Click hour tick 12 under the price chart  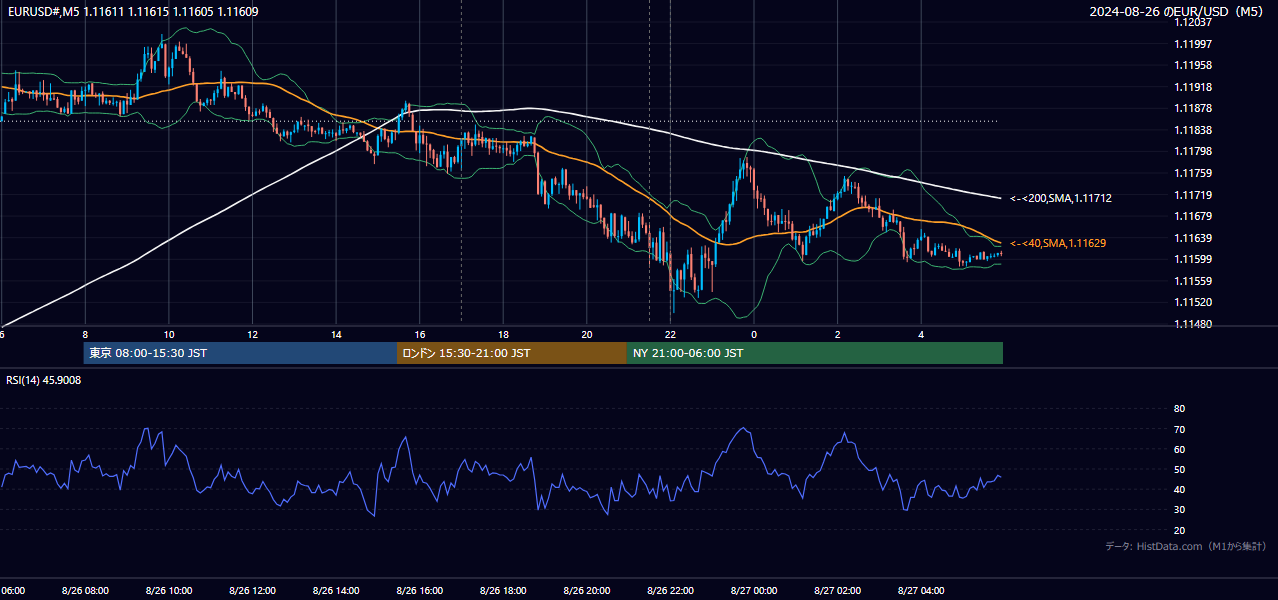pos(252,334)
